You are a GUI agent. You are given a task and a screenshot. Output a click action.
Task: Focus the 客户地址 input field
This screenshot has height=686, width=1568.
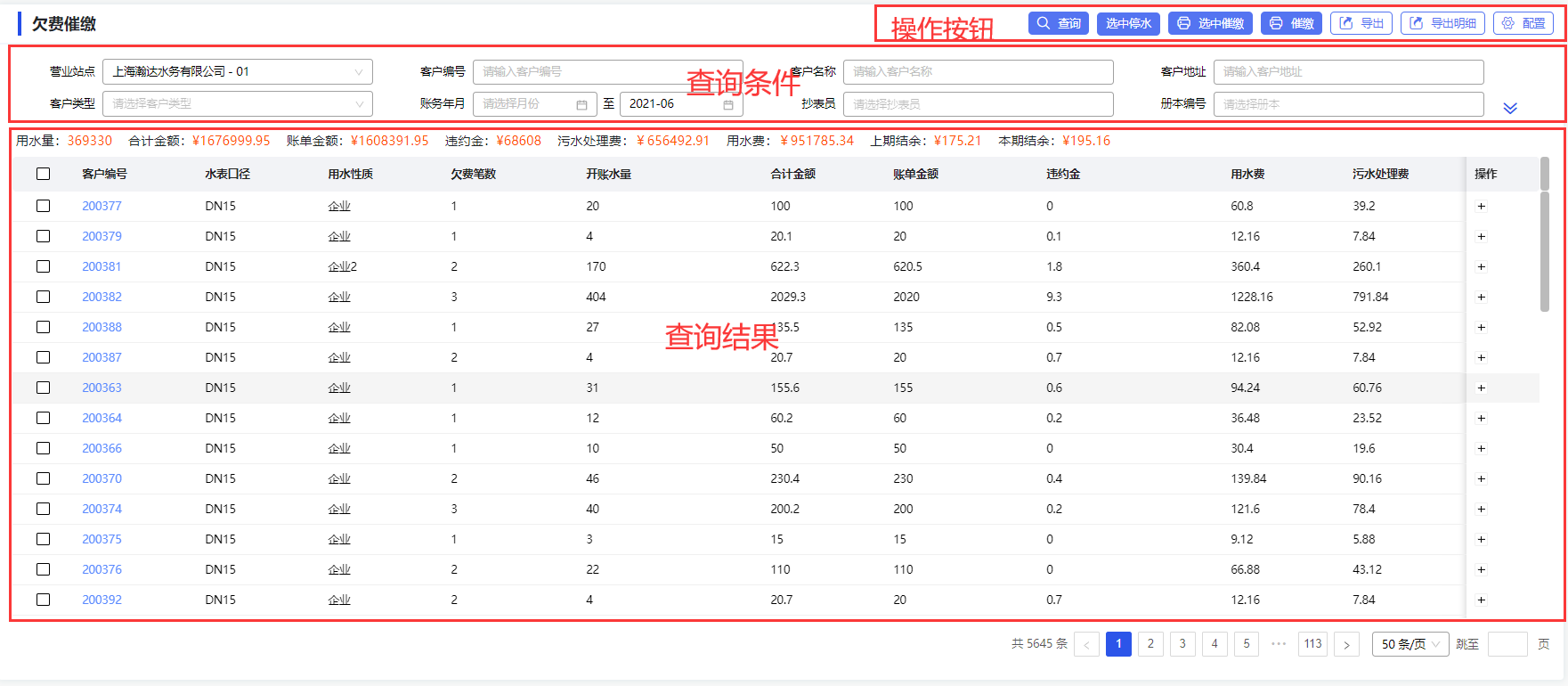pyautogui.click(x=1348, y=71)
